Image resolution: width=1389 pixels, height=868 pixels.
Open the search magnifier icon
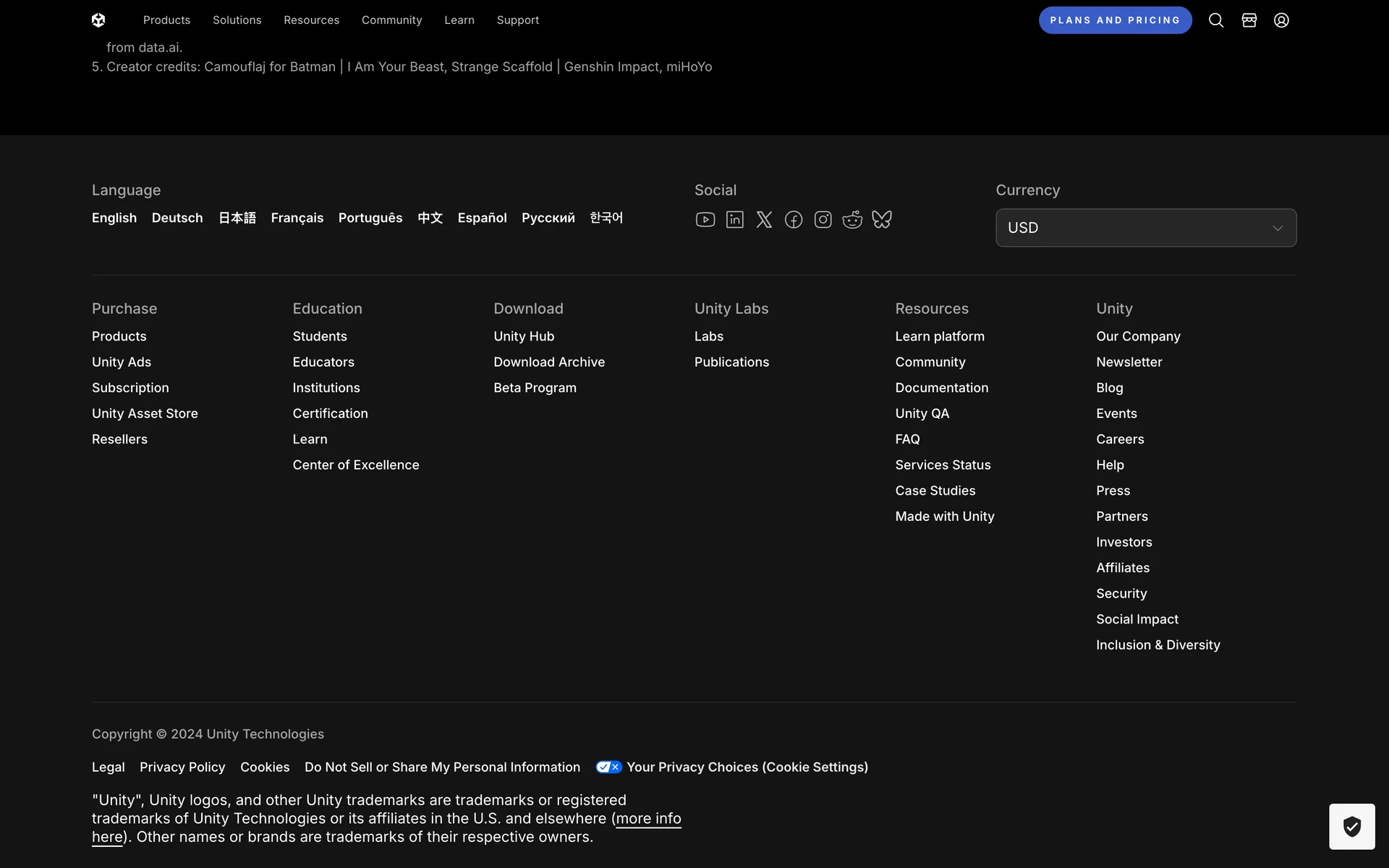click(x=1216, y=20)
